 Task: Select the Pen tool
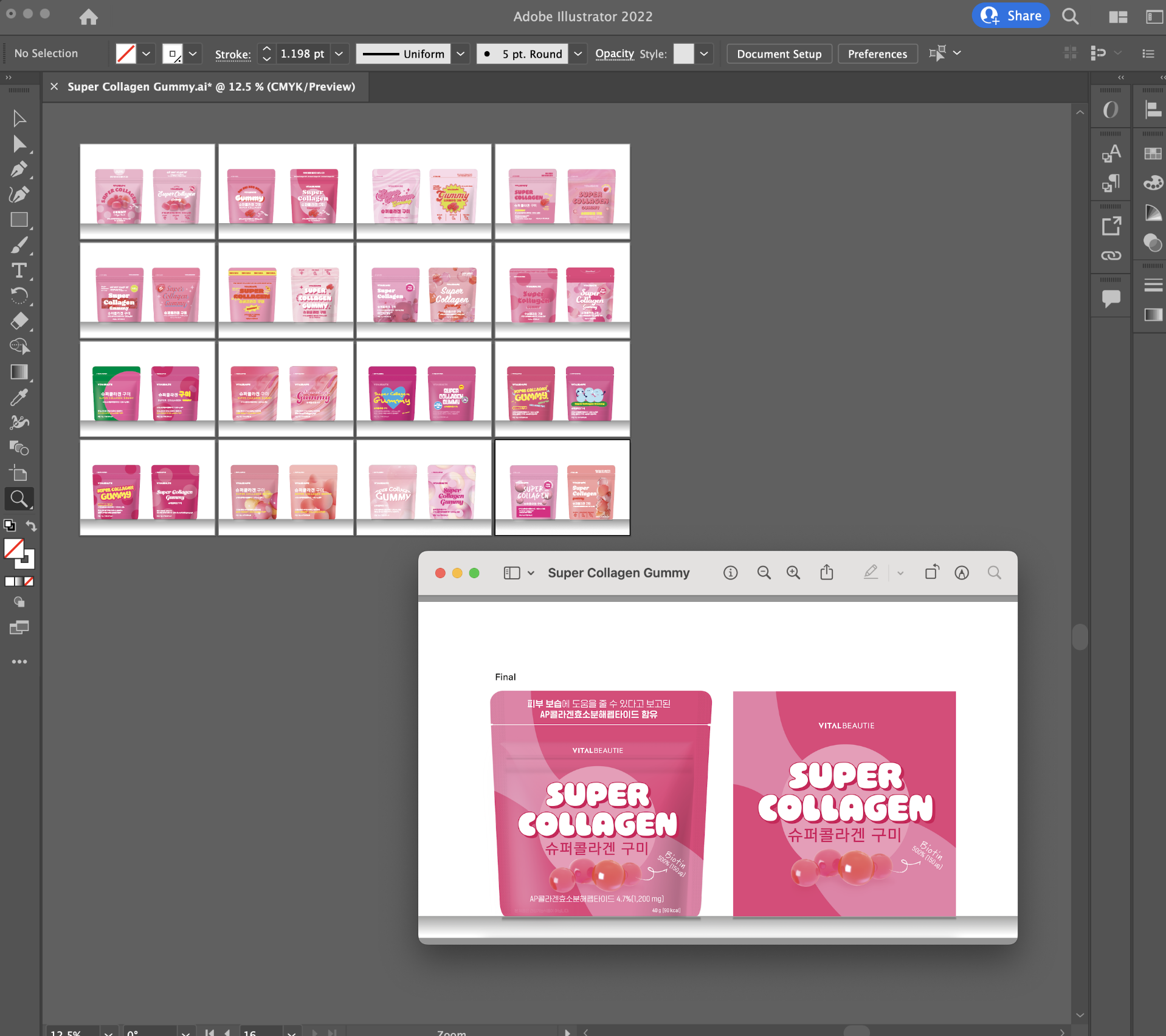[19, 169]
